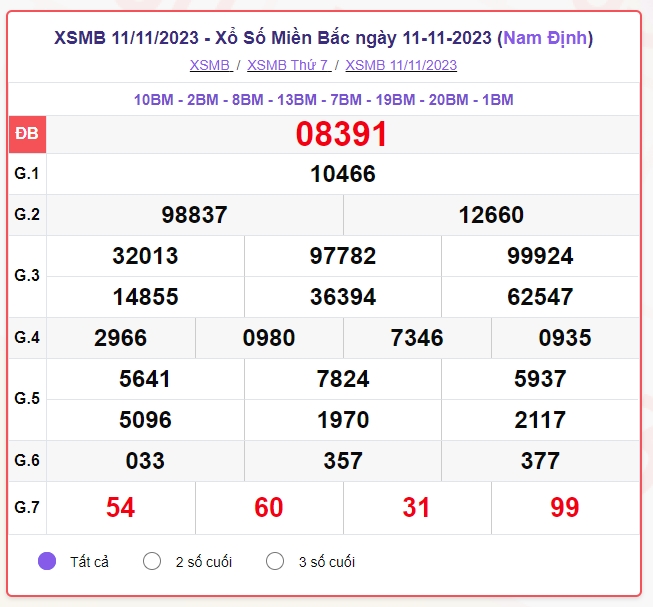The height and width of the screenshot is (607, 653).
Task: Select the '2 số cuối' radio option
Action: click(x=152, y=561)
